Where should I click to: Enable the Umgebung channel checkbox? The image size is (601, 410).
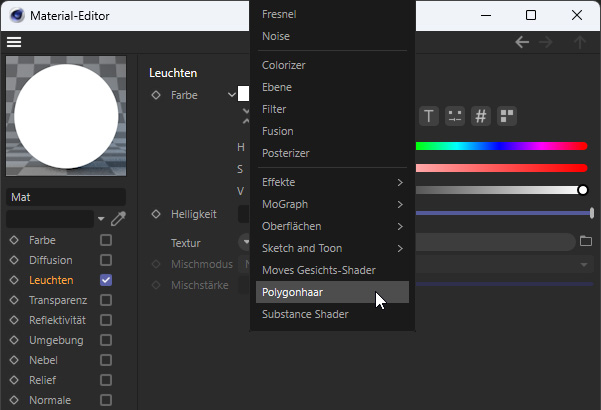click(106, 340)
